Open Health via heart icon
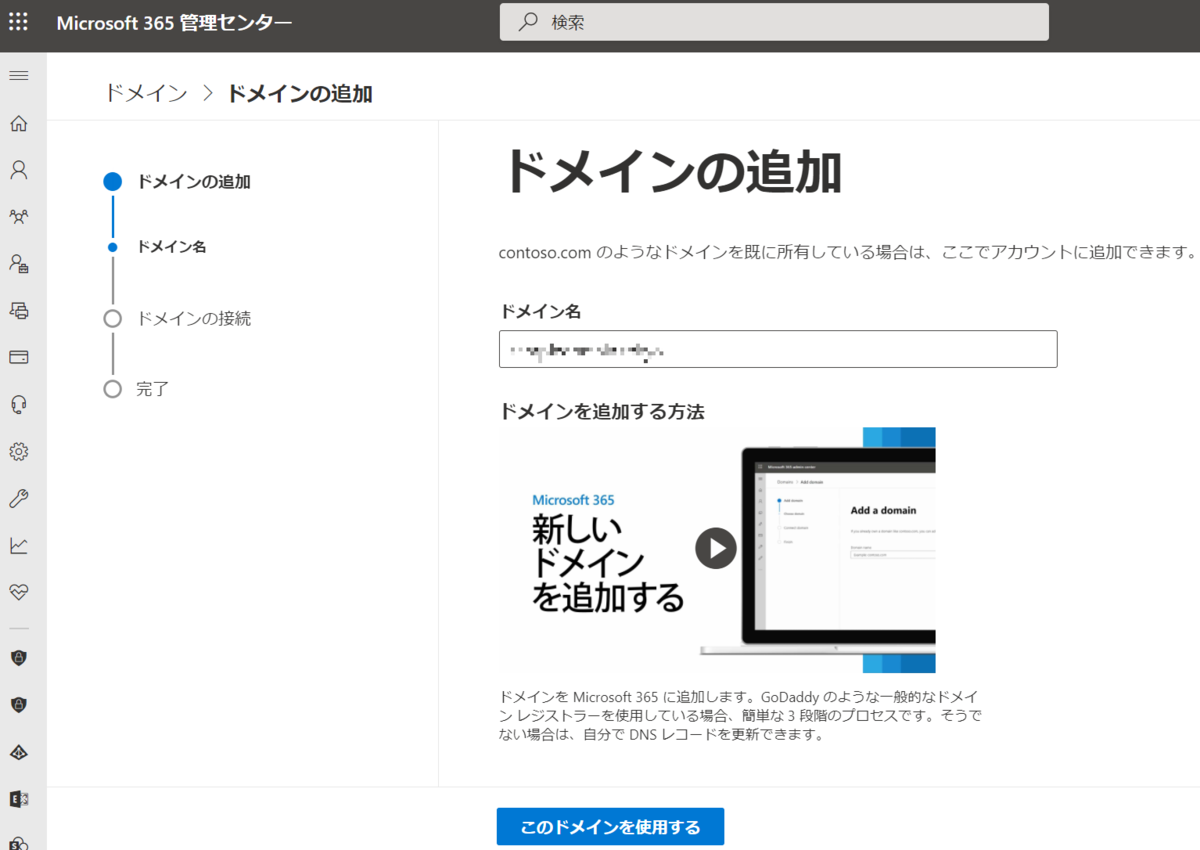Image resolution: width=1200 pixels, height=850 pixels. 19,592
